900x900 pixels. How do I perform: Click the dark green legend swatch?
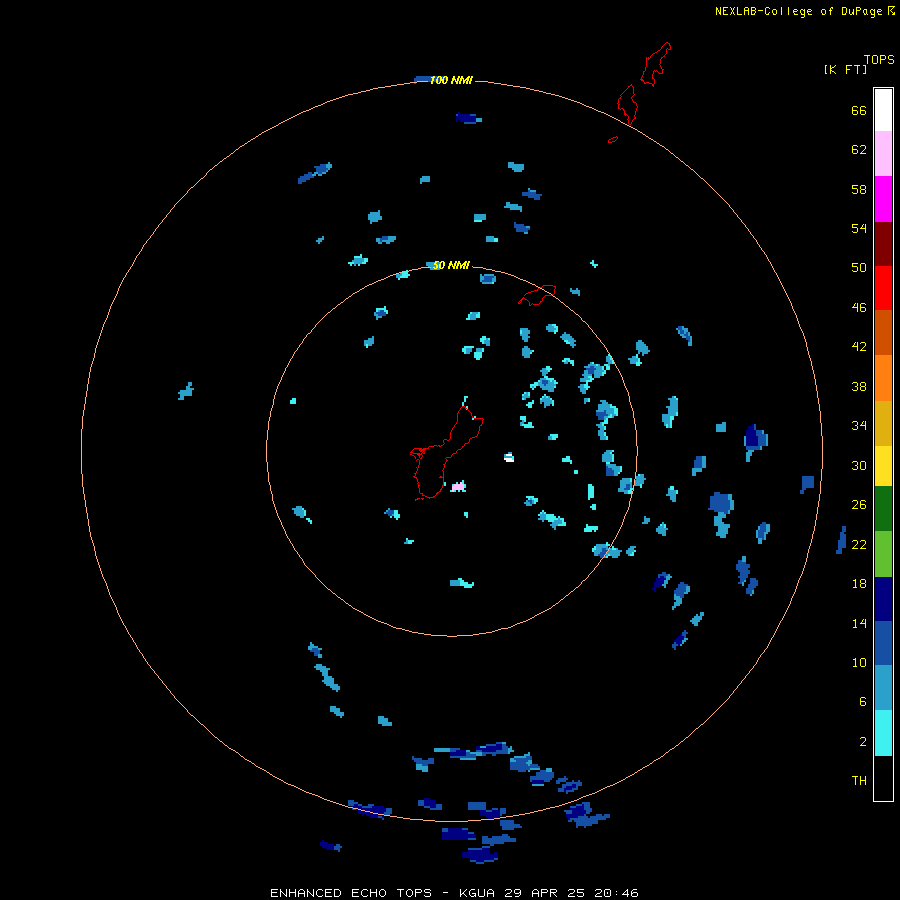click(x=883, y=509)
